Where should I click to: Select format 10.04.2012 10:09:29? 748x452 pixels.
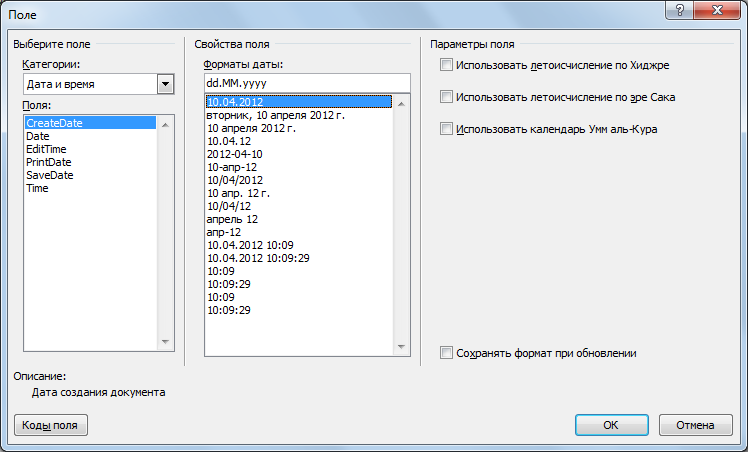(x=299, y=258)
